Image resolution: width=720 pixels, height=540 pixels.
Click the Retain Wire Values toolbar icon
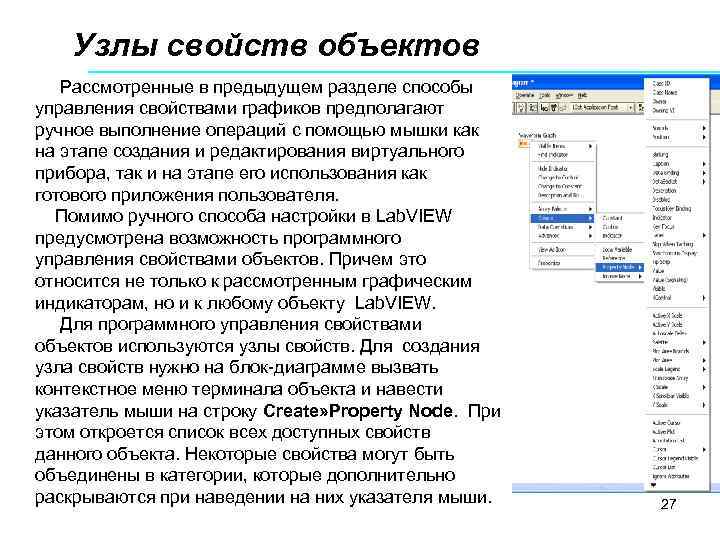click(533, 108)
